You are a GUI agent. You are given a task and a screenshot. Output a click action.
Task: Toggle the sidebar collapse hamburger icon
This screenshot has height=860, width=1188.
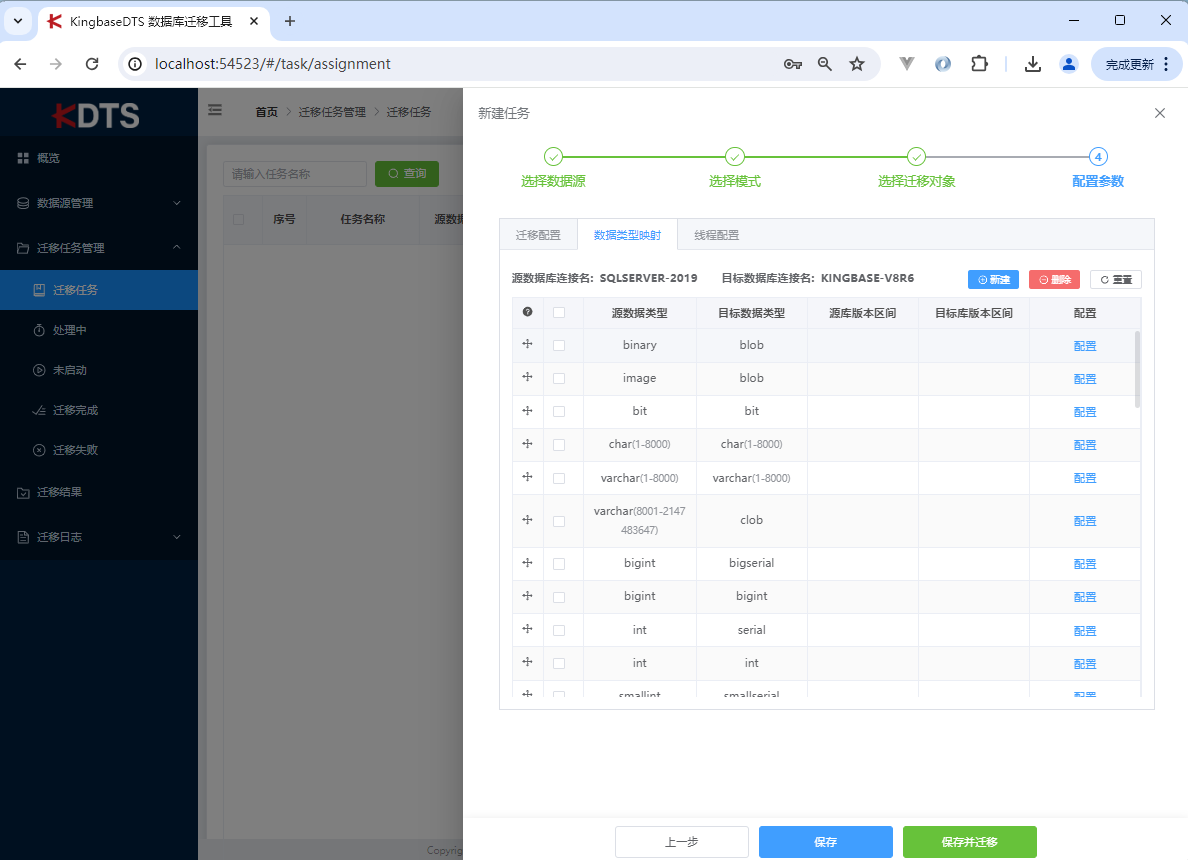(214, 111)
